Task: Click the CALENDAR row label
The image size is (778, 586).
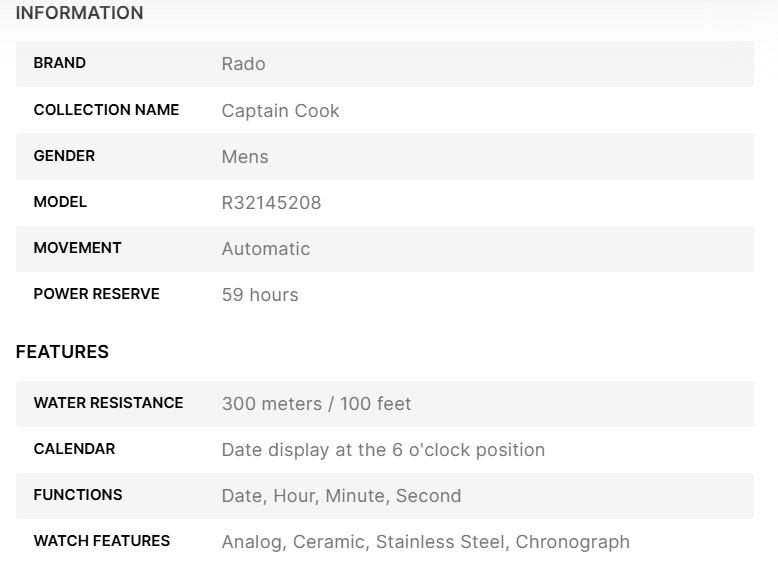Action: coord(74,449)
